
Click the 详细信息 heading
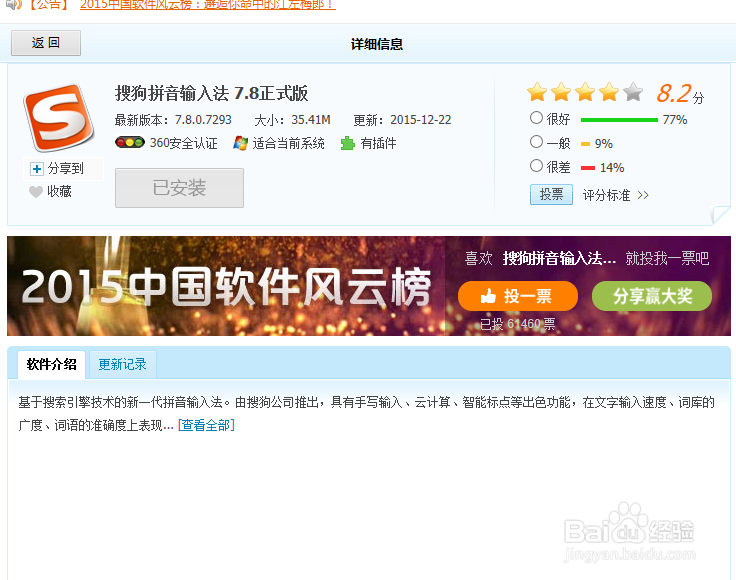(x=377, y=44)
